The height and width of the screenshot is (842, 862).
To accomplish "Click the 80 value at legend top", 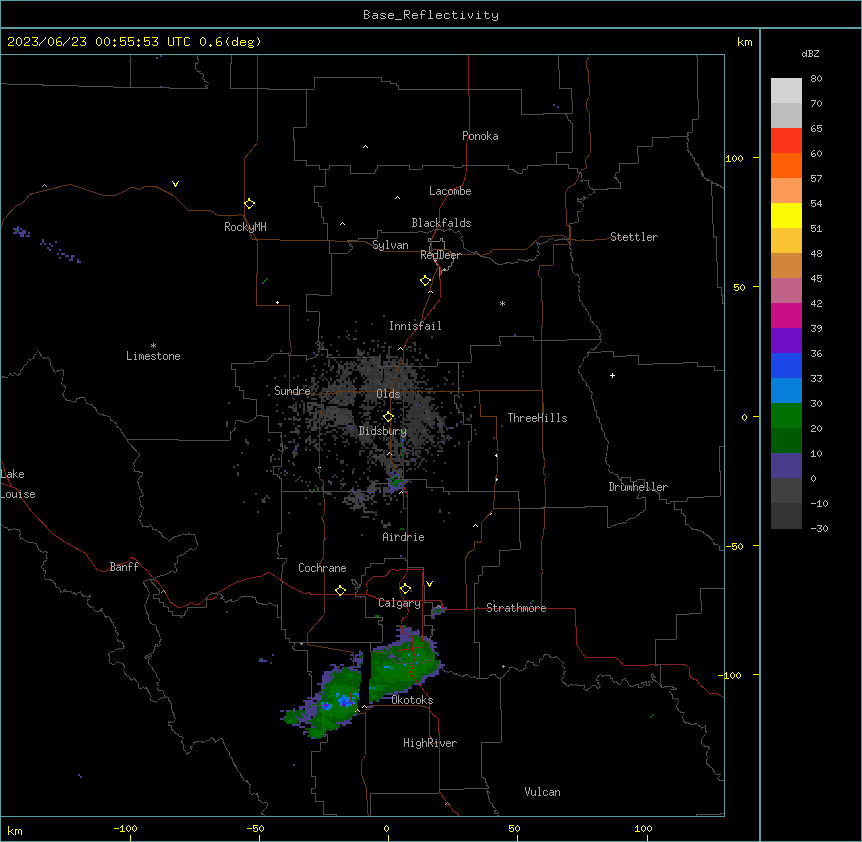I will 816,79.
